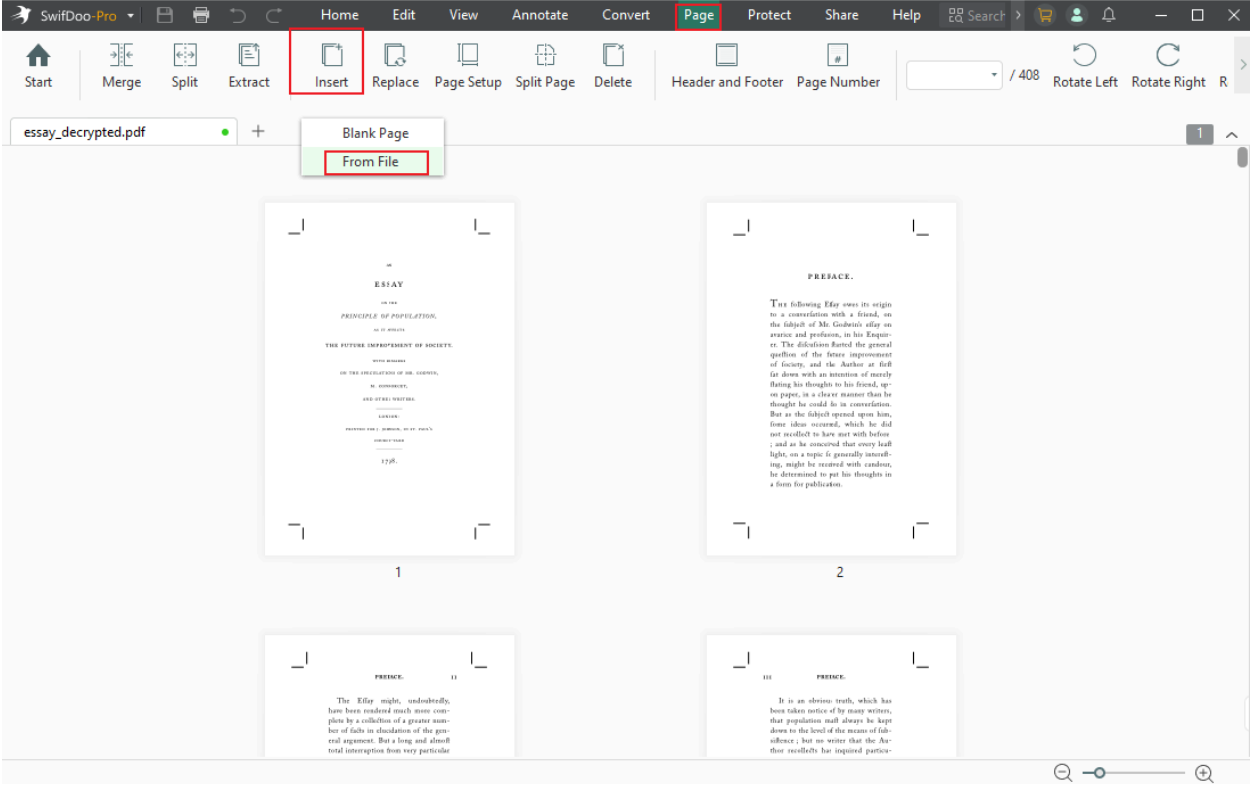This screenshot has width=1252, height=802.
Task: Choose Blank Page from the Insert menu
Action: [x=374, y=132]
